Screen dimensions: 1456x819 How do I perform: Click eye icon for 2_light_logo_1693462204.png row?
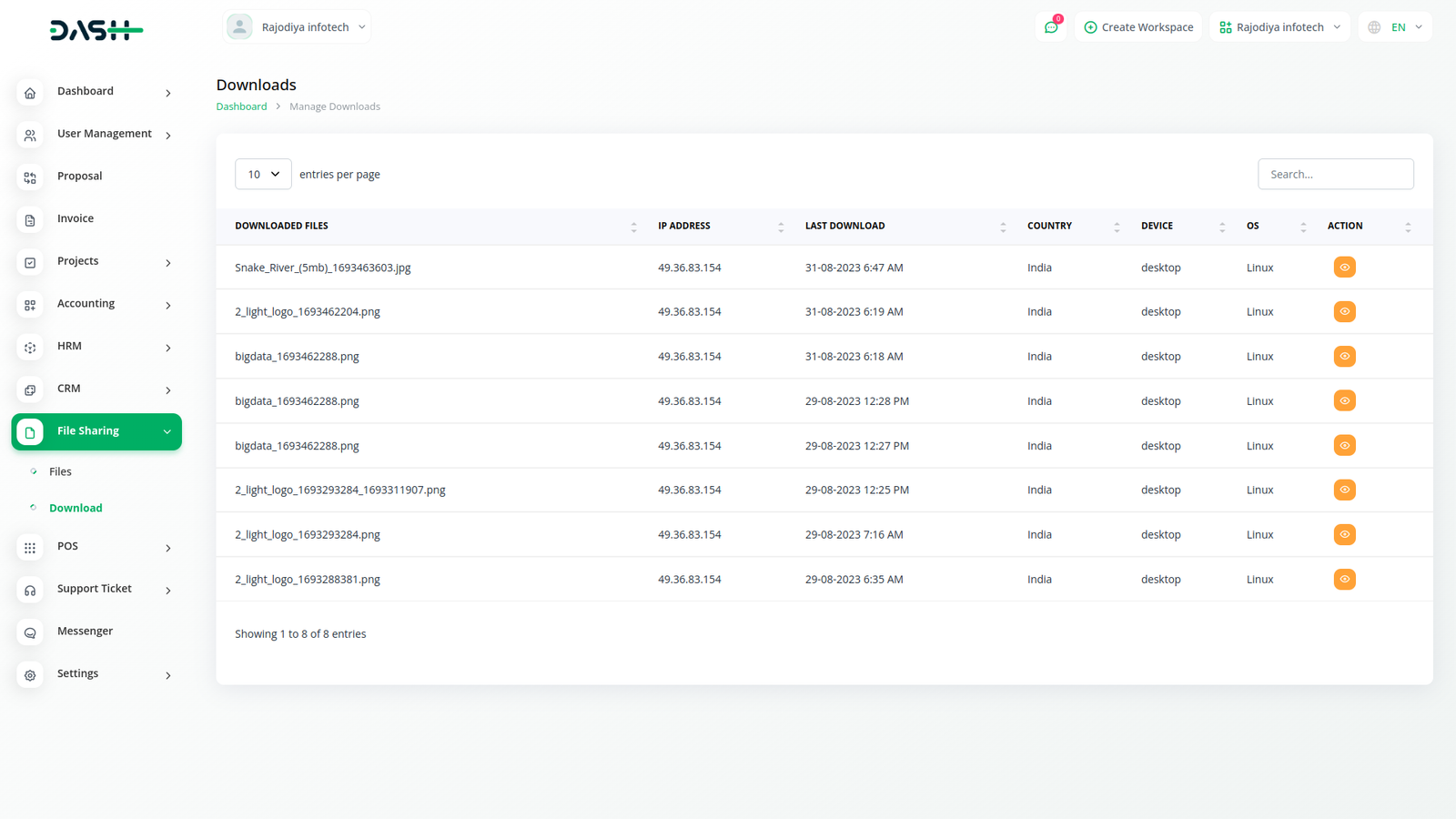(1344, 312)
